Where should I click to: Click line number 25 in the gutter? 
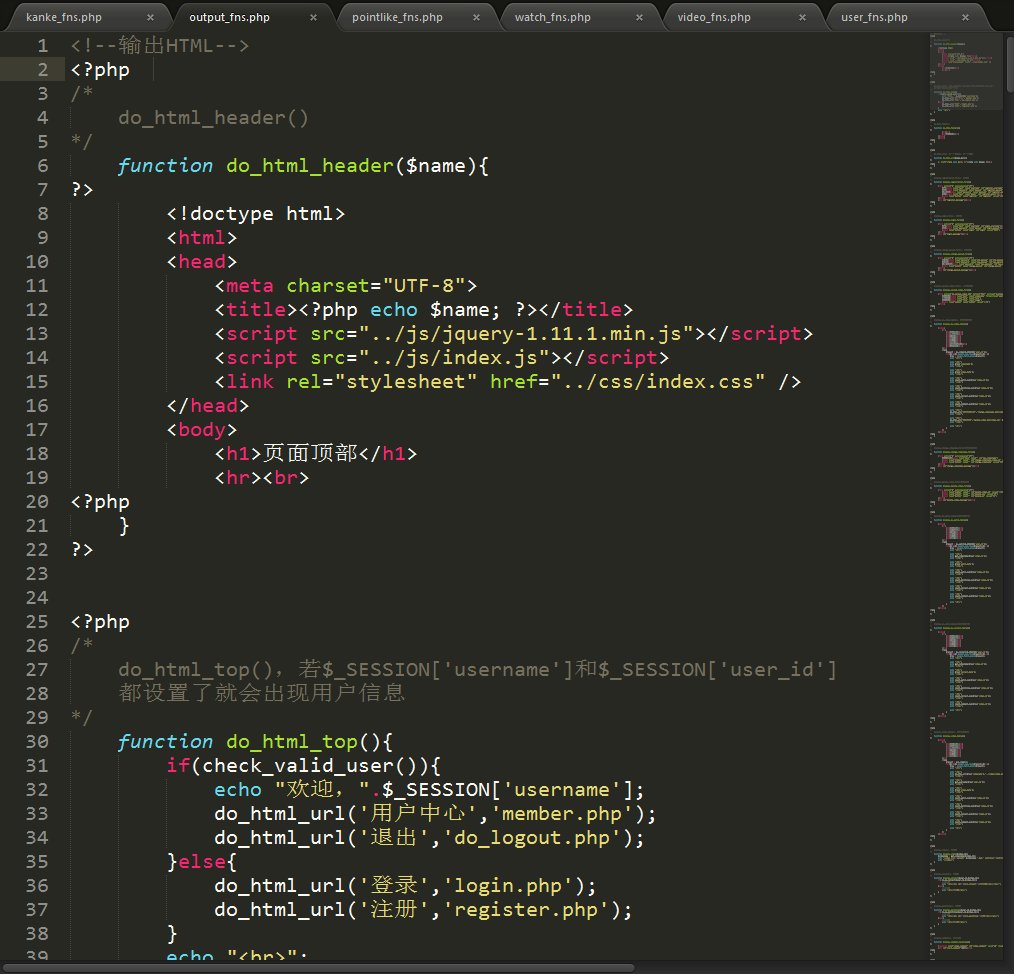click(x=37, y=622)
